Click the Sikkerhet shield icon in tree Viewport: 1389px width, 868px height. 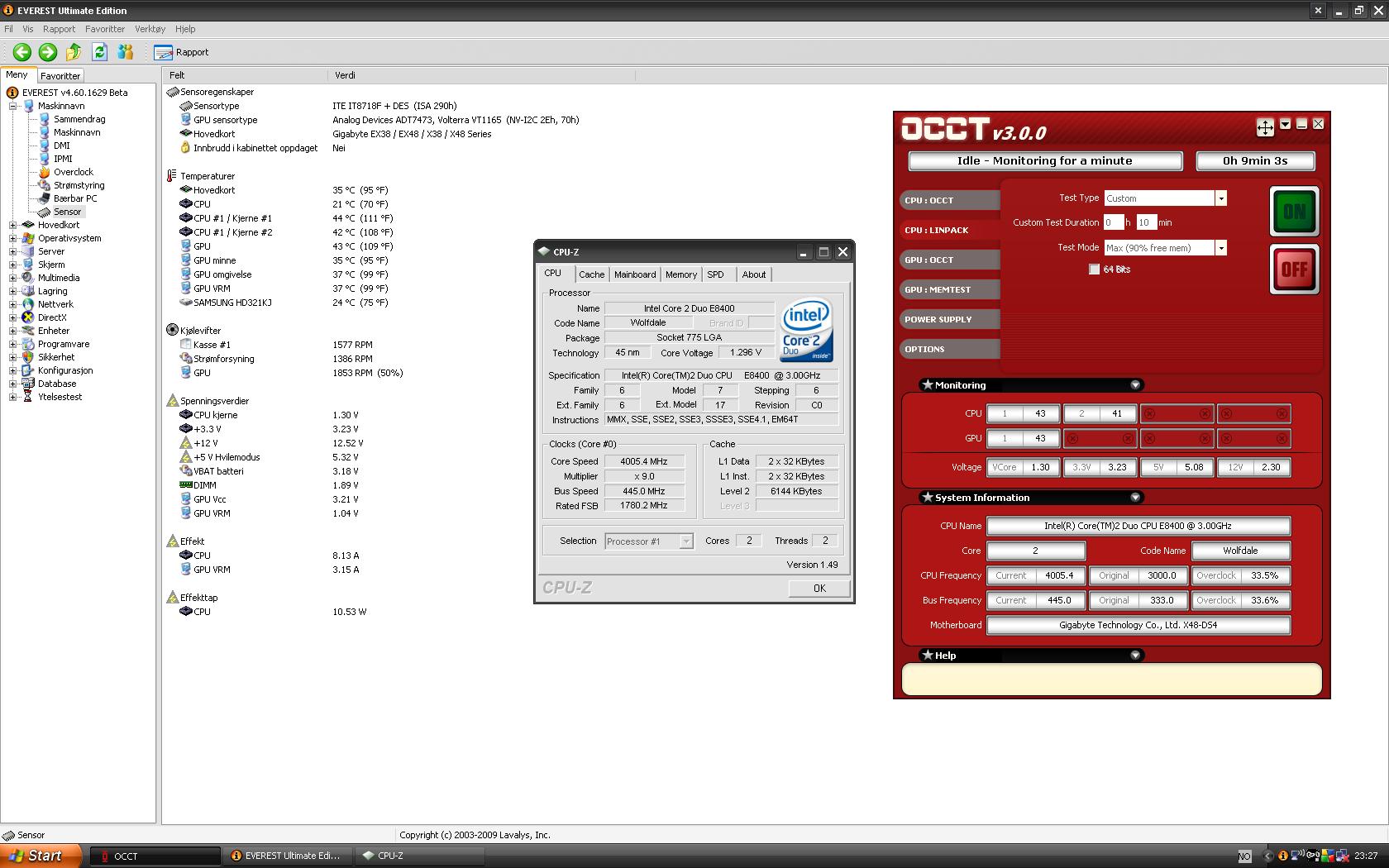click(x=28, y=357)
